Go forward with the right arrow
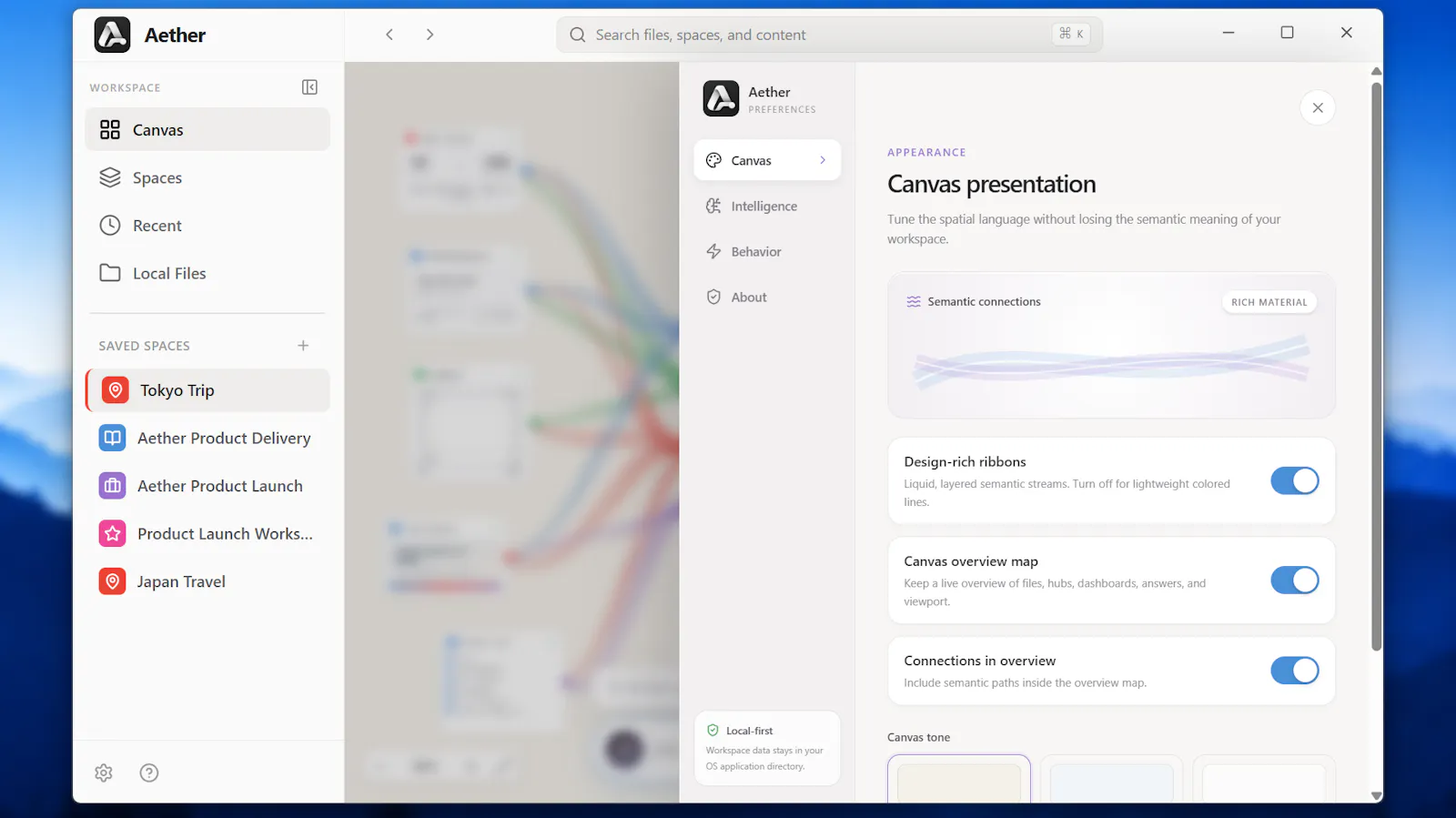 (x=430, y=35)
